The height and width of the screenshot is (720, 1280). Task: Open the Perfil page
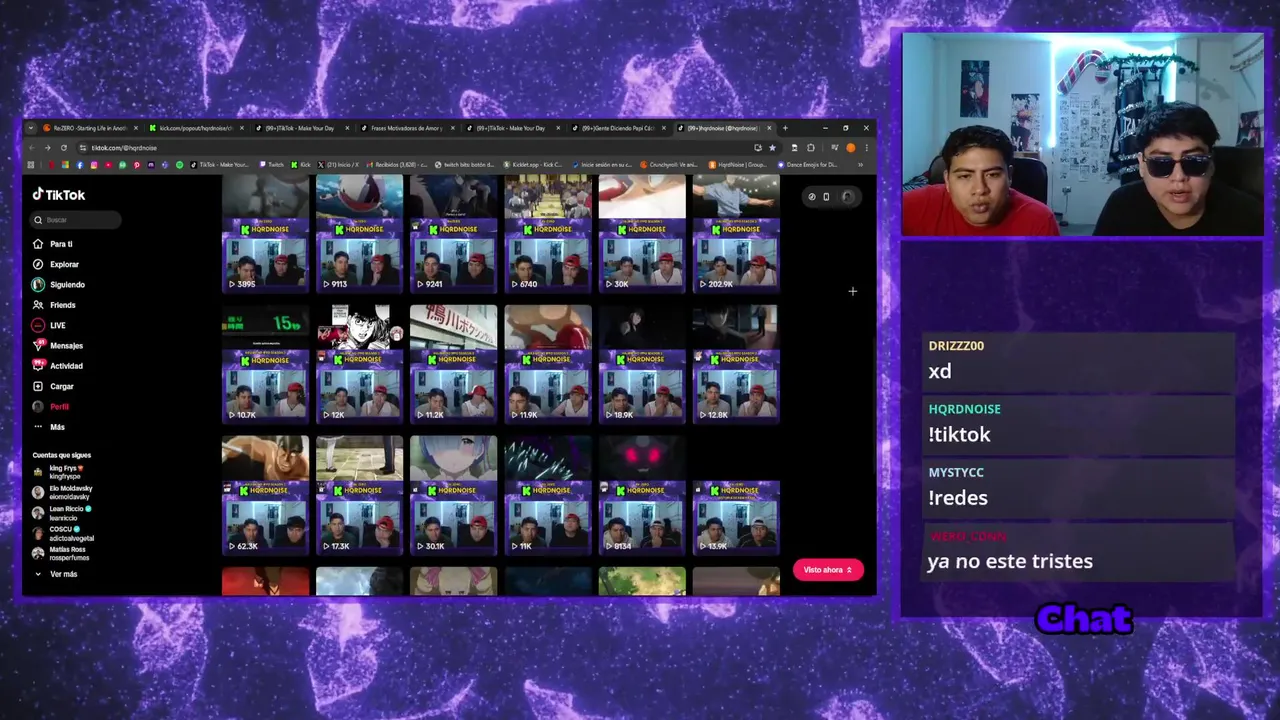51,407
